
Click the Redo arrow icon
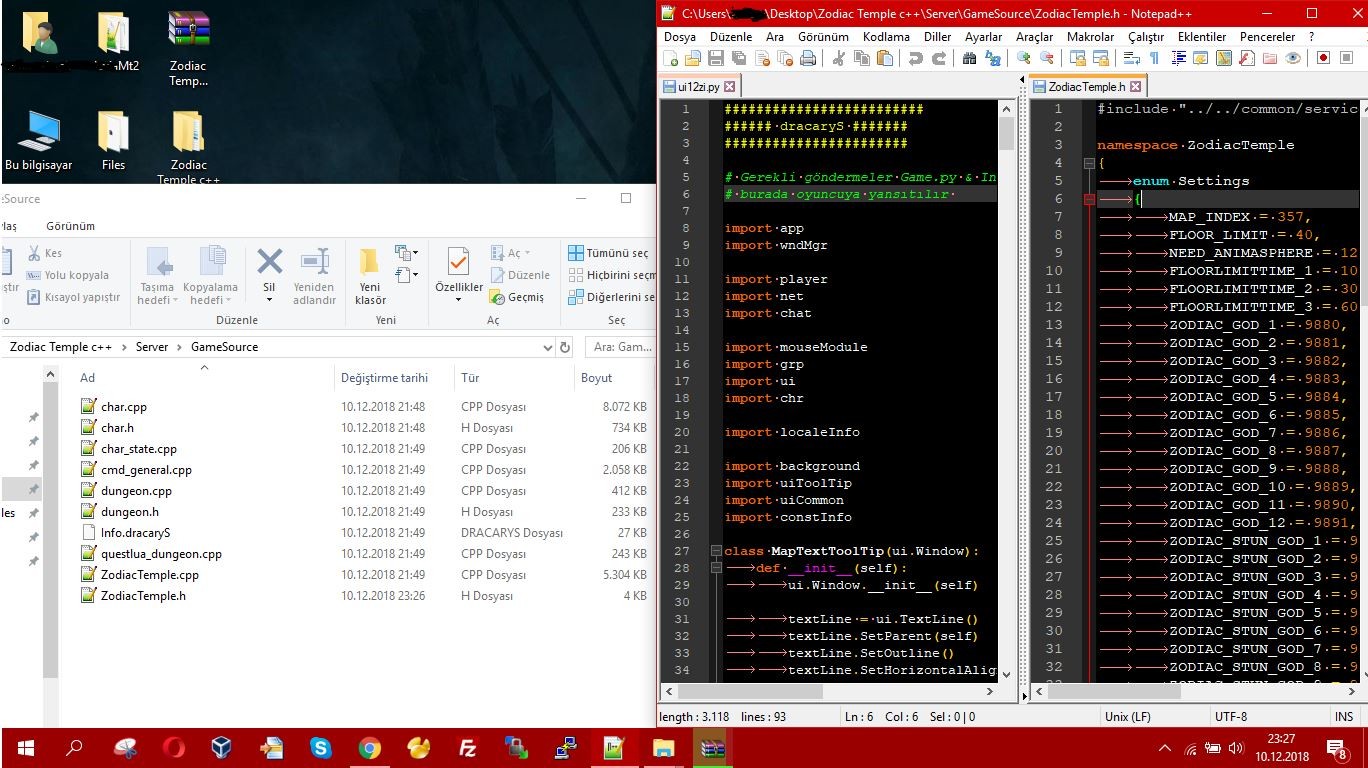[939, 58]
